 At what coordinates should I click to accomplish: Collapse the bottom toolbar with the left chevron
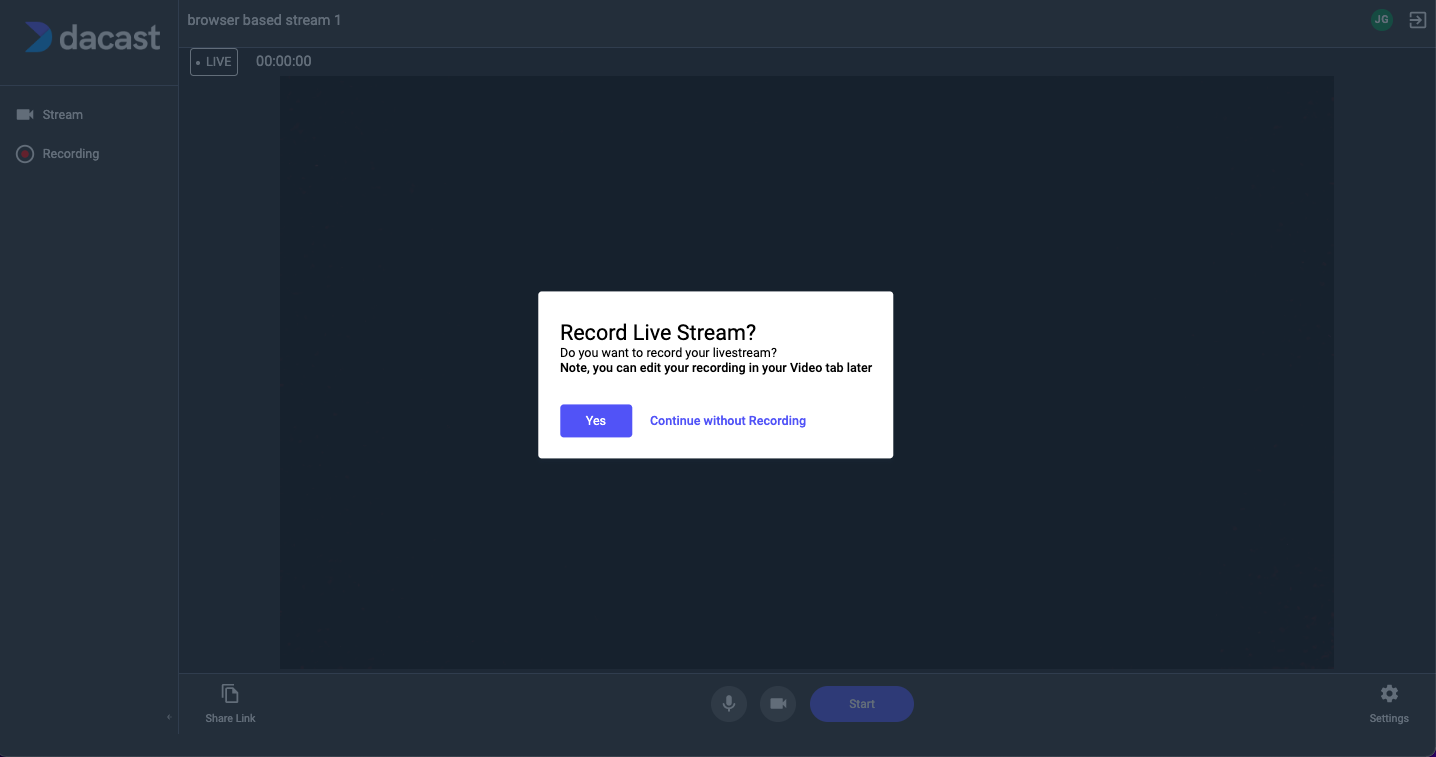click(168, 716)
